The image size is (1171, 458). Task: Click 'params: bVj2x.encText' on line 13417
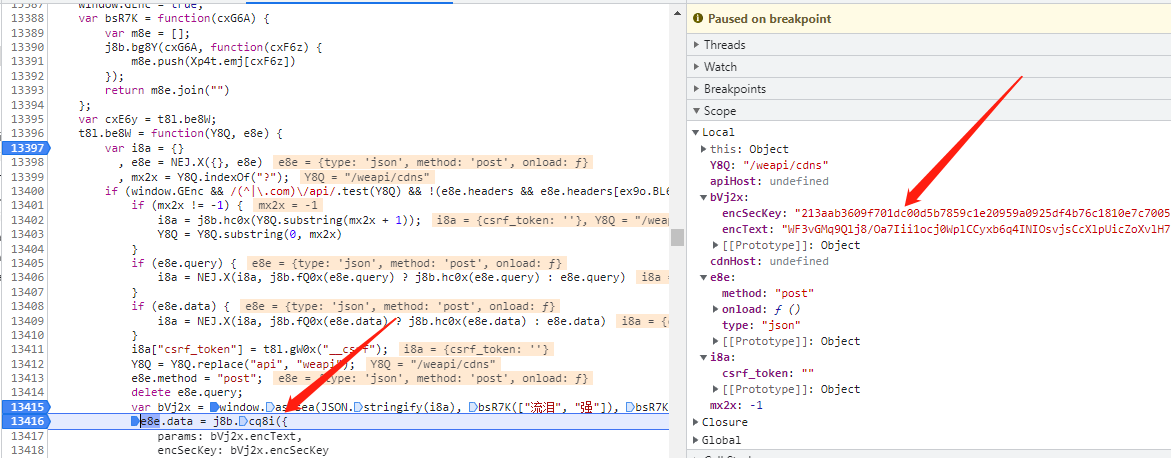[x=229, y=436]
